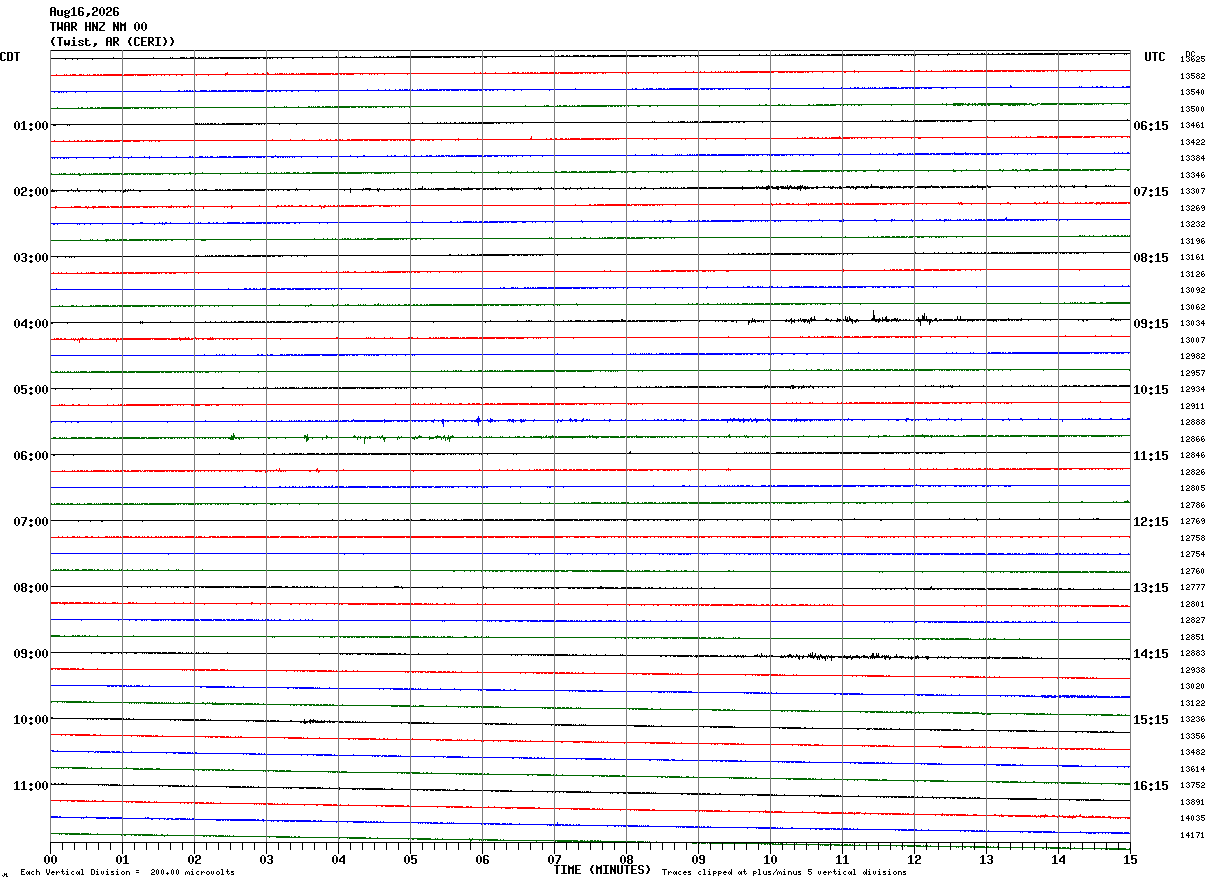Click DC offset value 12883
The width and height of the screenshot is (1210, 886).
pos(1192,654)
